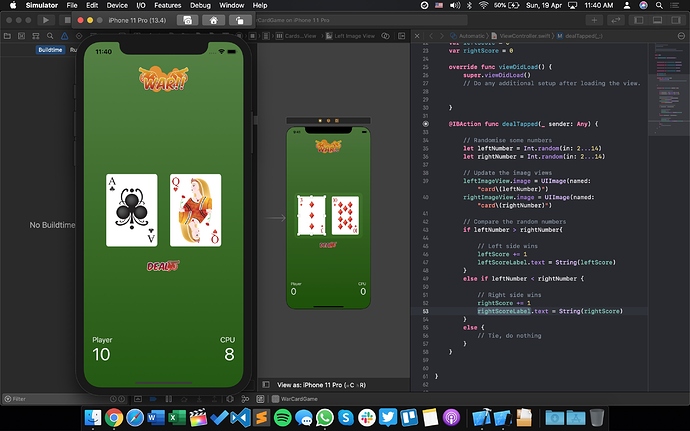Image resolution: width=690 pixels, height=431 pixels.
Task: Tap the DEAL button in the simulator
Action: tap(162, 266)
